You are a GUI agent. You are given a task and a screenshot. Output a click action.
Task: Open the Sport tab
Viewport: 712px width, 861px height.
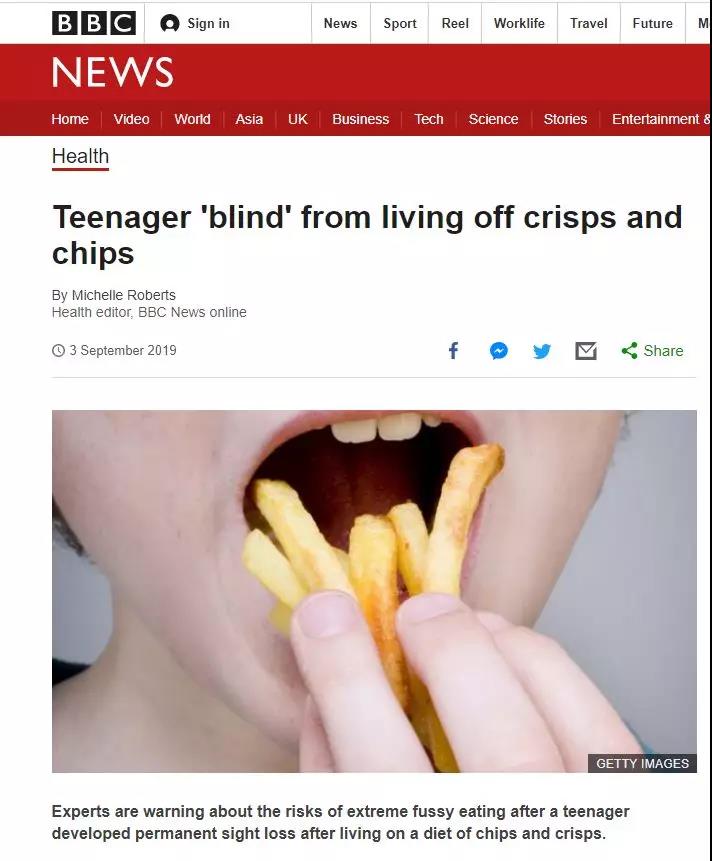pyautogui.click(x=400, y=23)
